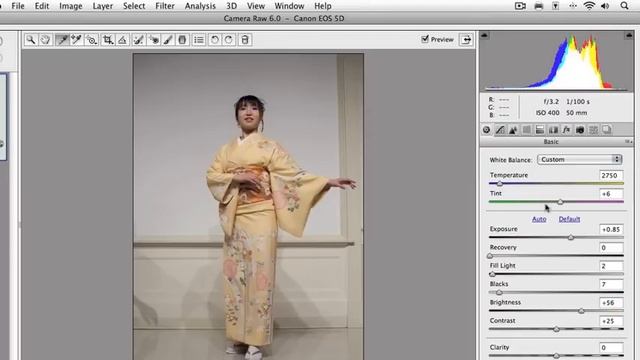Click the Exposure slider handle
This screenshot has width=640, height=360.
point(571,237)
